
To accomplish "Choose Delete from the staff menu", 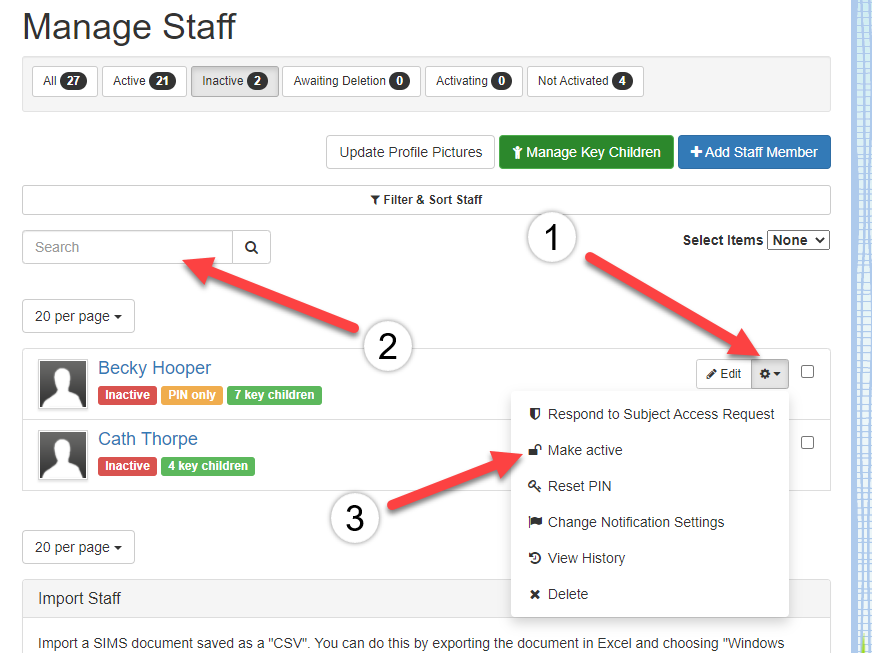I will tap(567, 594).
